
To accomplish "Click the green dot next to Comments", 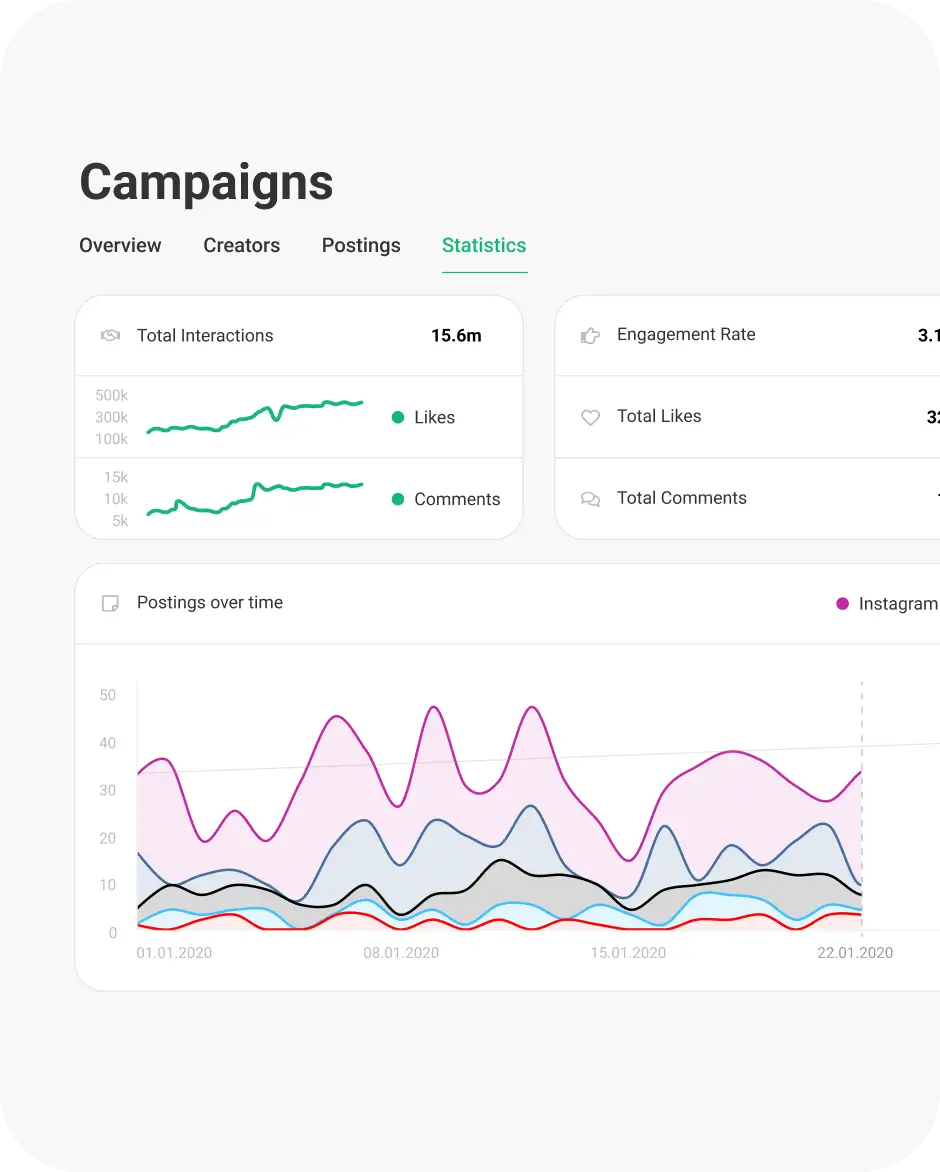I will pyautogui.click(x=397, y=498).
